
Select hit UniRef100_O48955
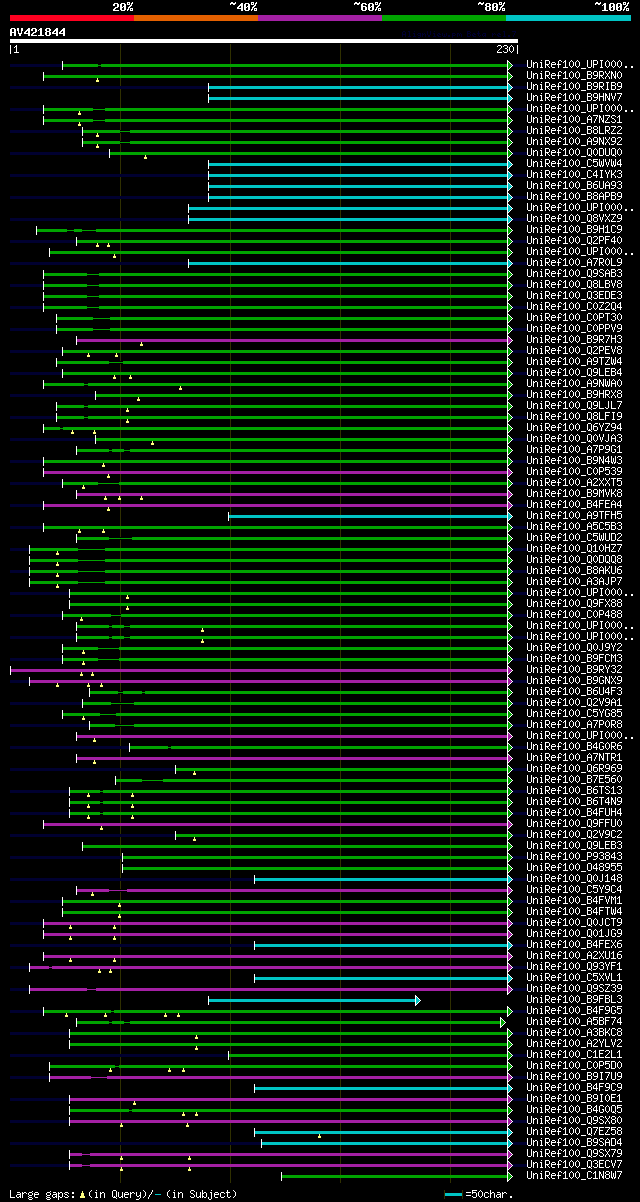coord(575,867)
